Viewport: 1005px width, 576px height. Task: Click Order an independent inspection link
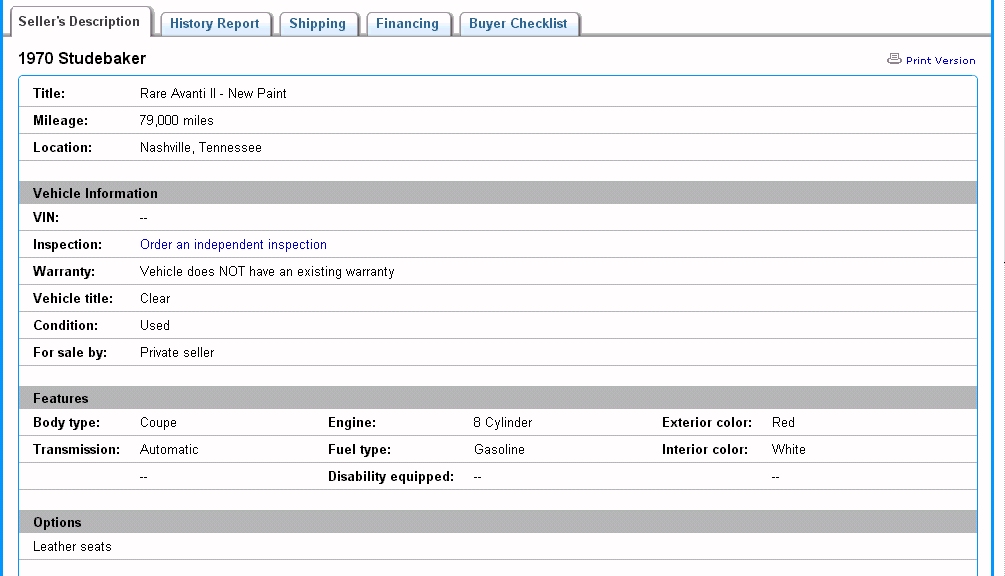[233, 245]
